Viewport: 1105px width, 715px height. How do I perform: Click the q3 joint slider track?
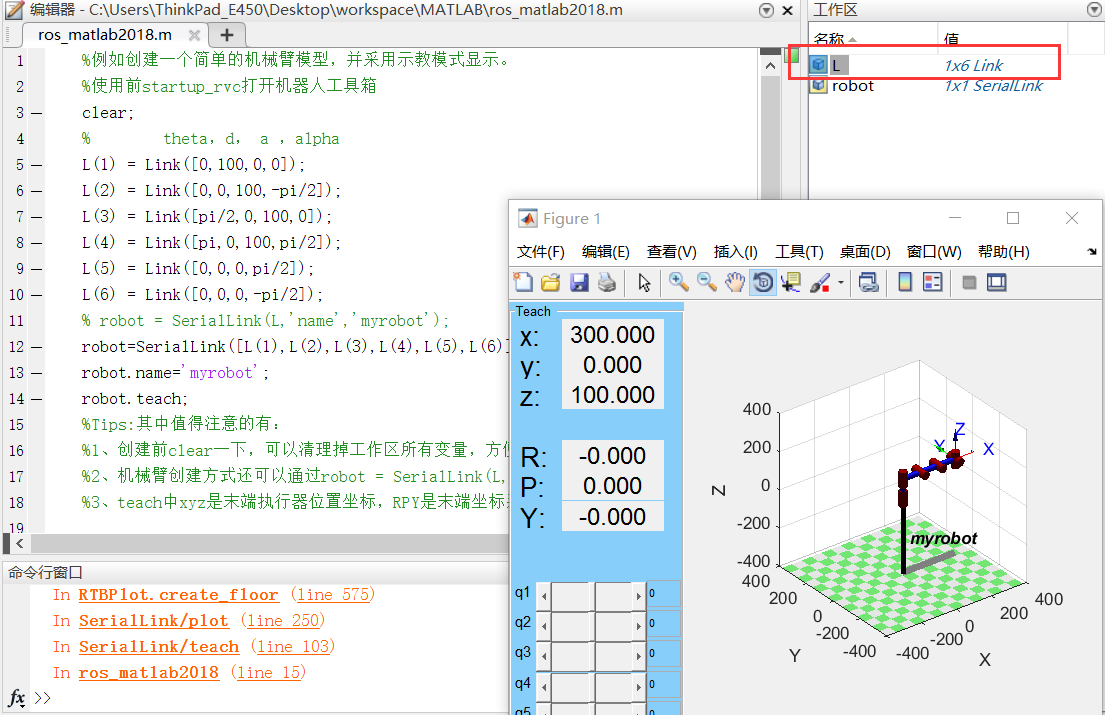[x=591, y=655]
